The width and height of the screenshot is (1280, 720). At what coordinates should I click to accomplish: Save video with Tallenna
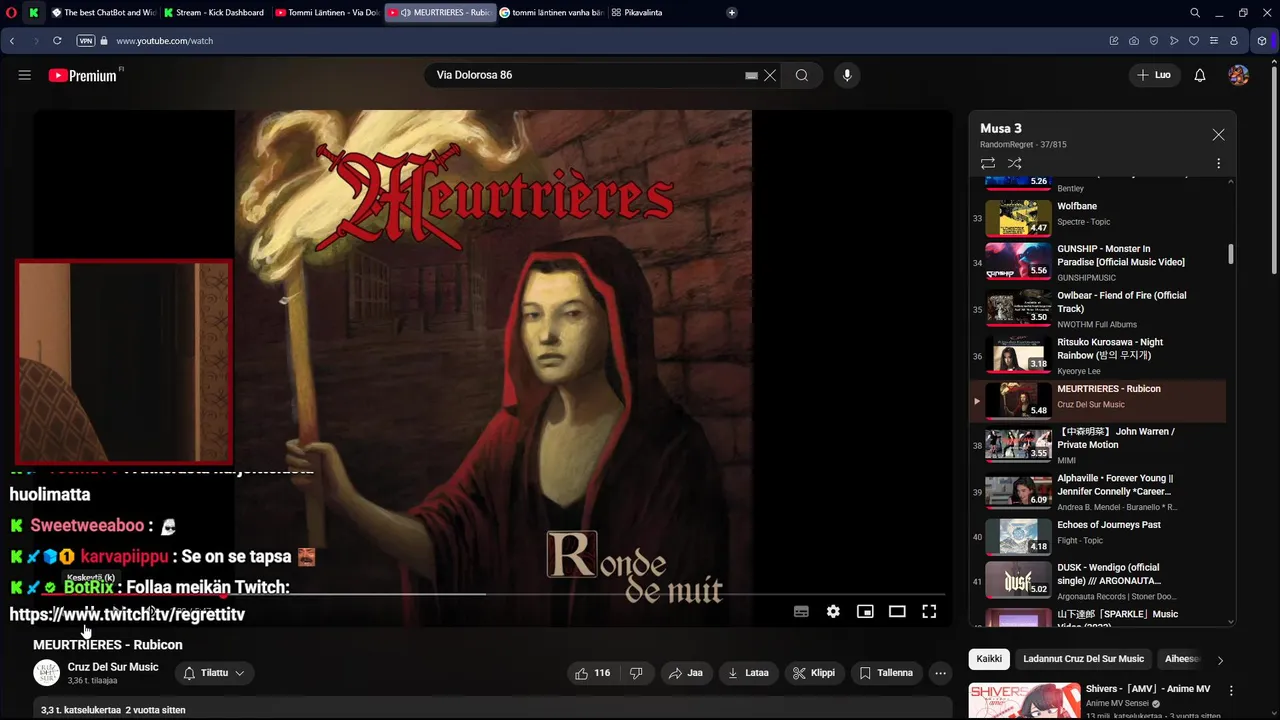(x=886, y=673)
